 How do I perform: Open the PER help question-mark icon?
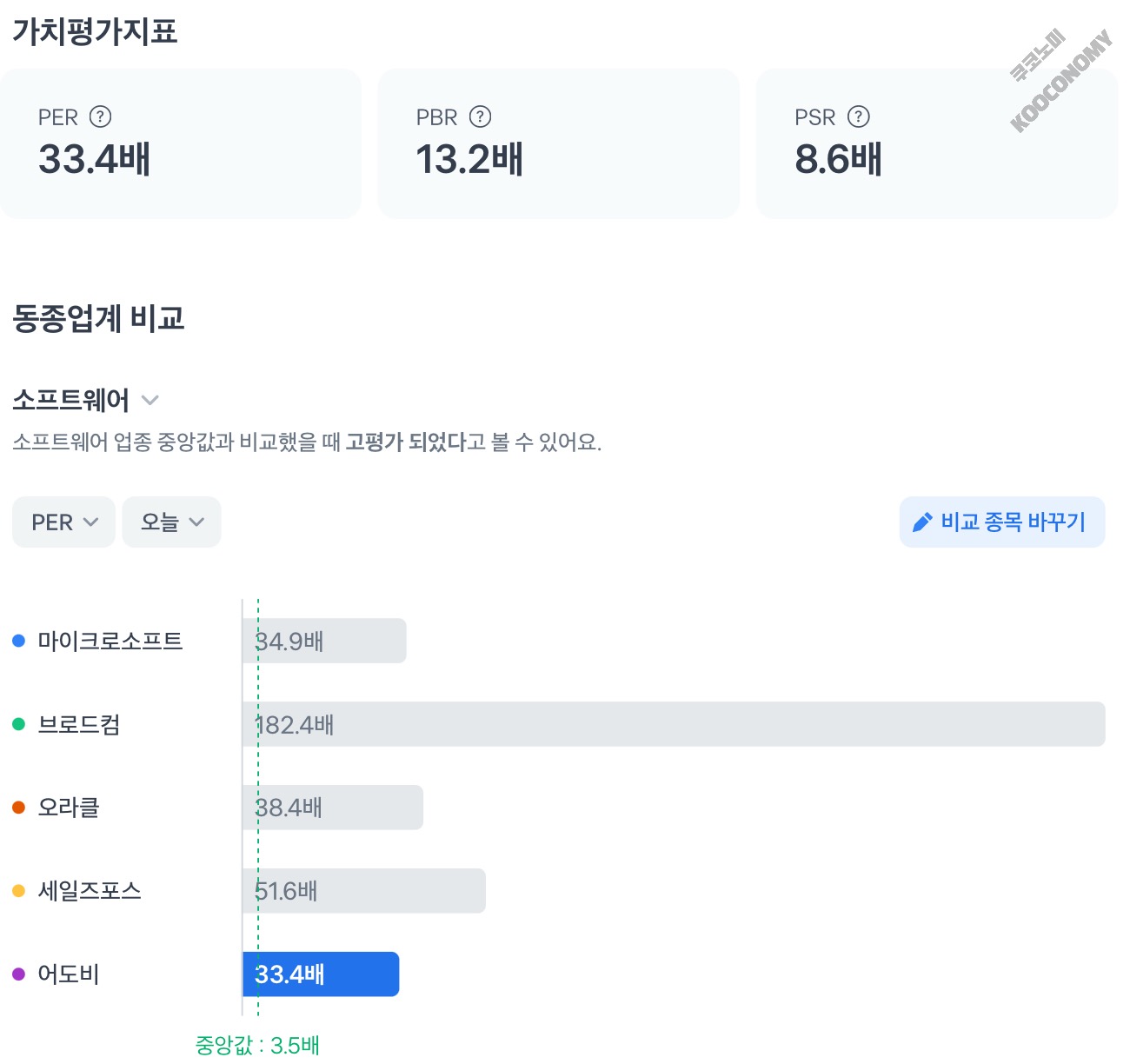pos(101,116)
